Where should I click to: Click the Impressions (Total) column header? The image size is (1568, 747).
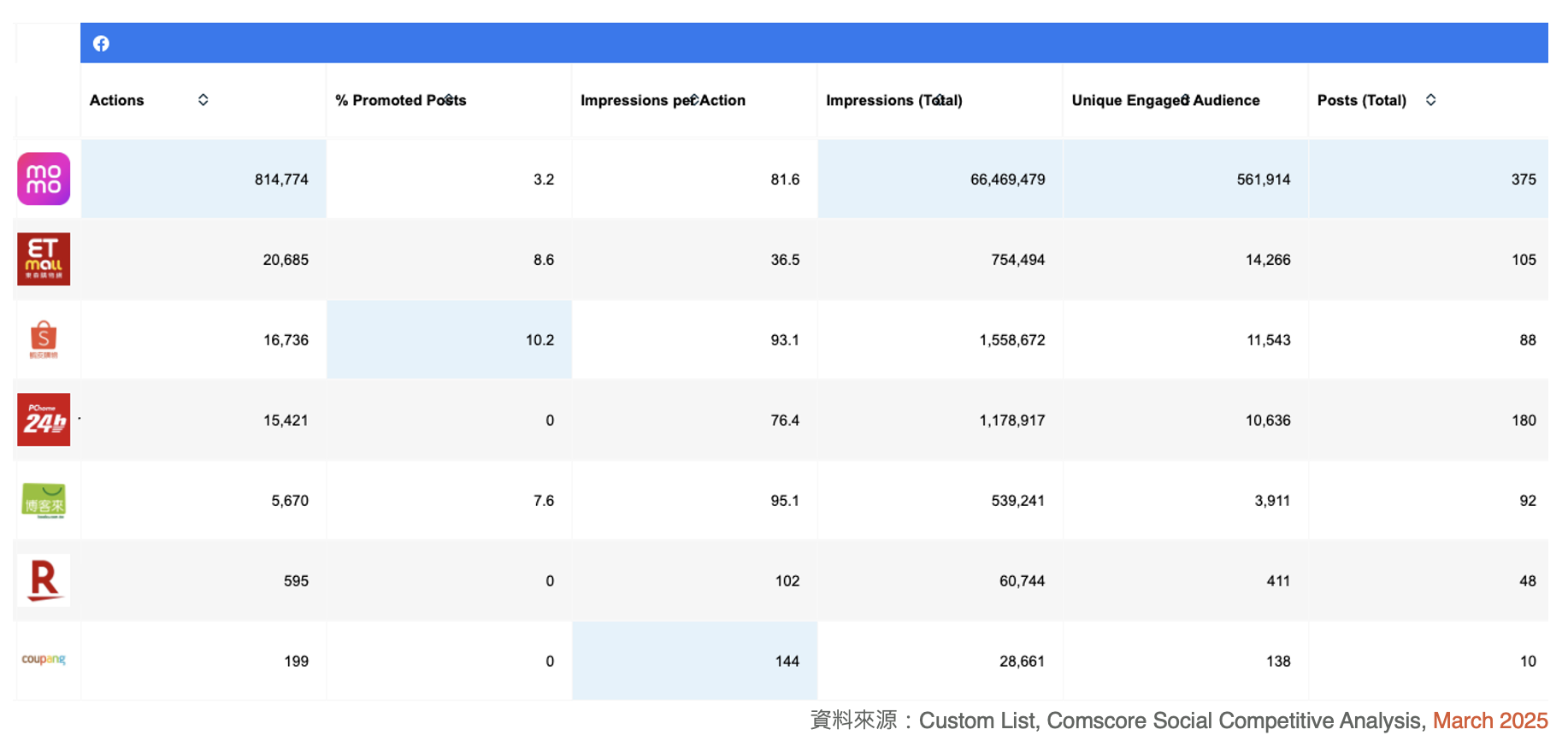click(x=894, y=100)
